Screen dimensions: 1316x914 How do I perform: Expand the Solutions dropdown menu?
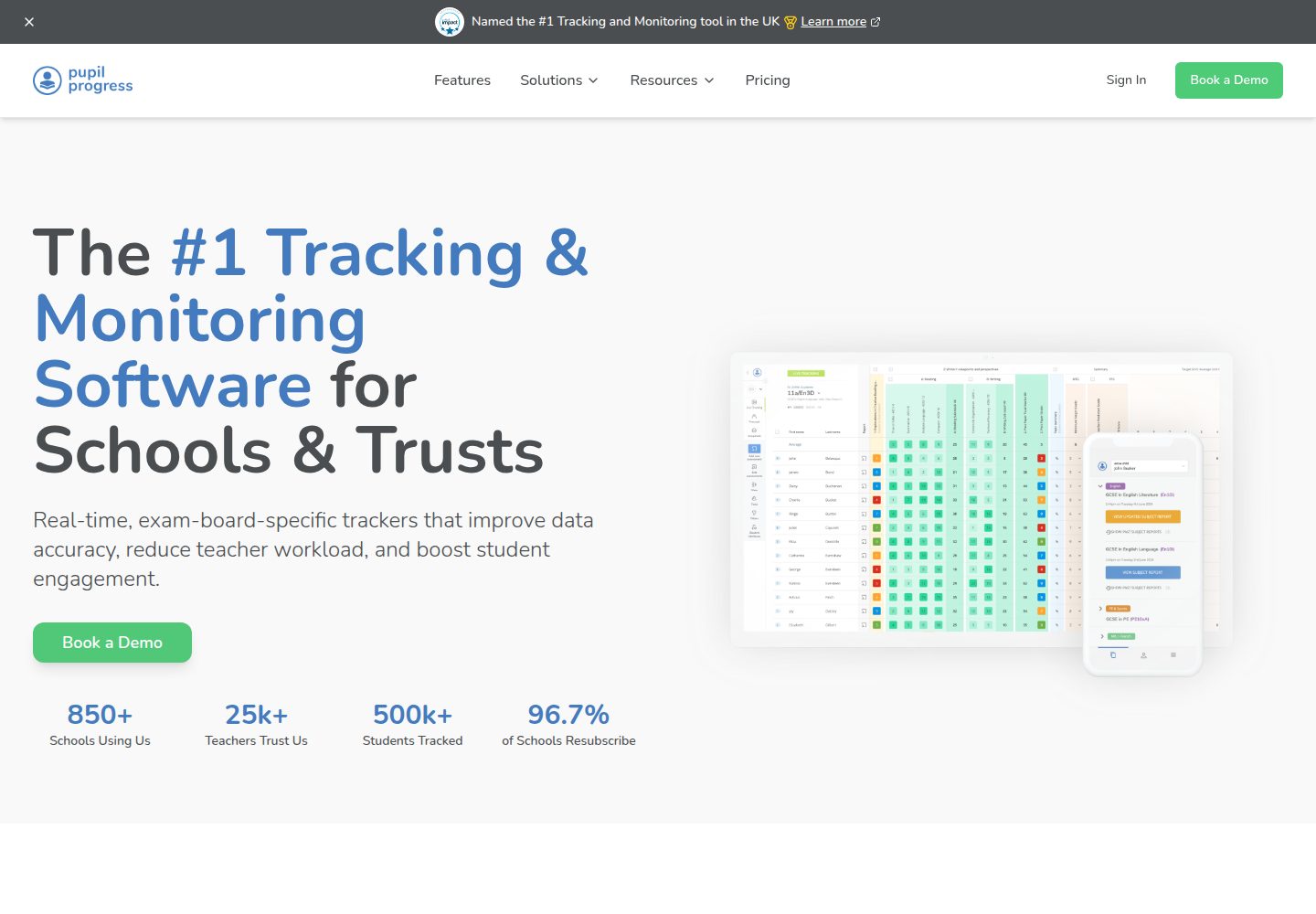coord(559,80)
